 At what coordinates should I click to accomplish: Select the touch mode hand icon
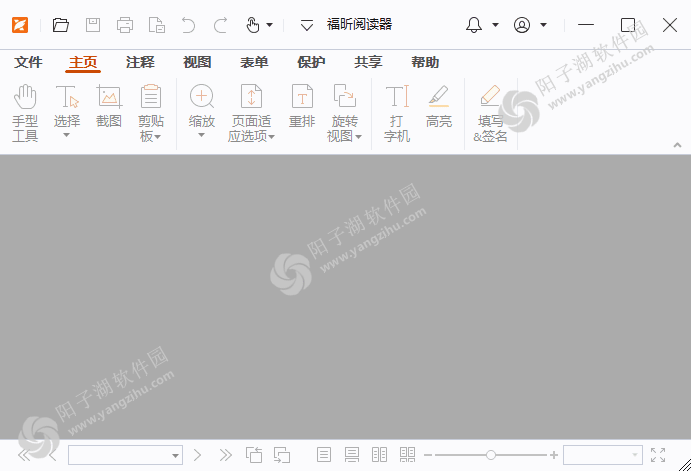253,25
